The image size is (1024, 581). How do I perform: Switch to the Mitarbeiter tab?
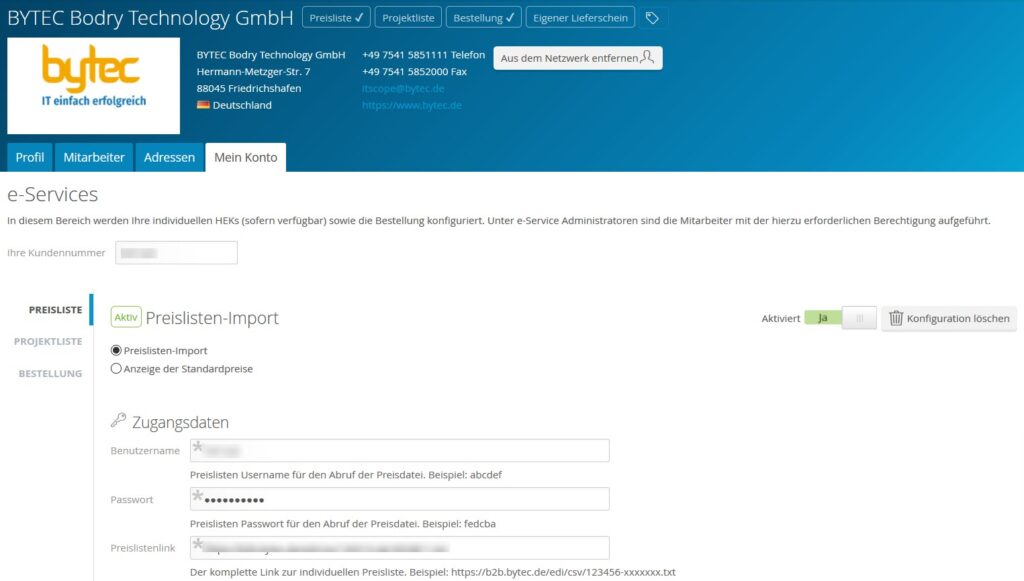click(x=94, y=157)
